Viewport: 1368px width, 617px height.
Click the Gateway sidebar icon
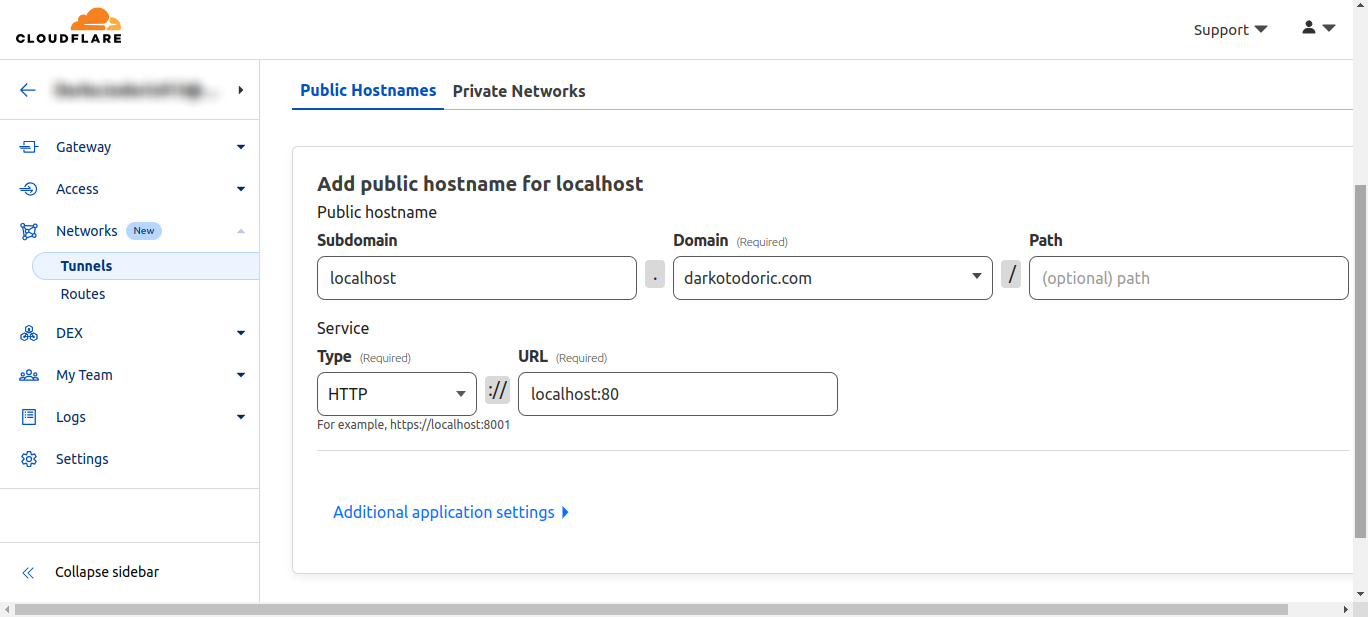(x=29, y=147)
